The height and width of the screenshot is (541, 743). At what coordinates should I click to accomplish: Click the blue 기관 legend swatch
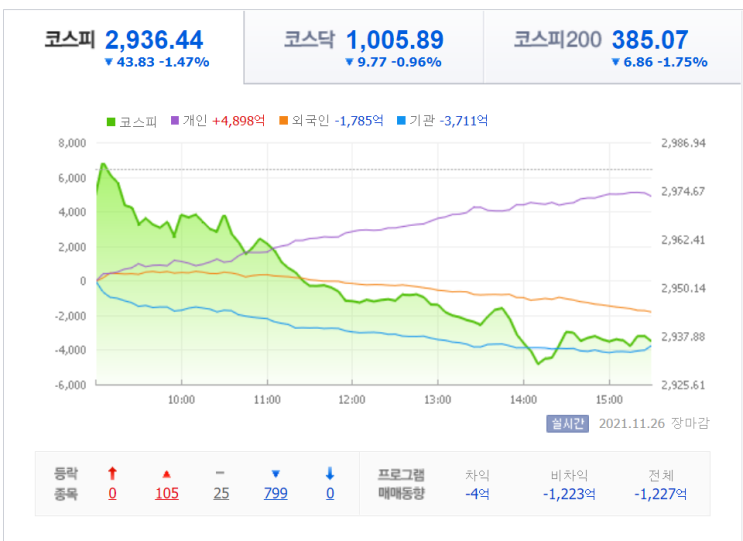click(401, 120)
